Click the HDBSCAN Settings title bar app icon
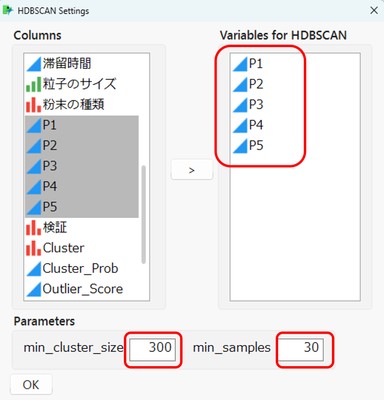The image size is (384, 400). [8, 10]
